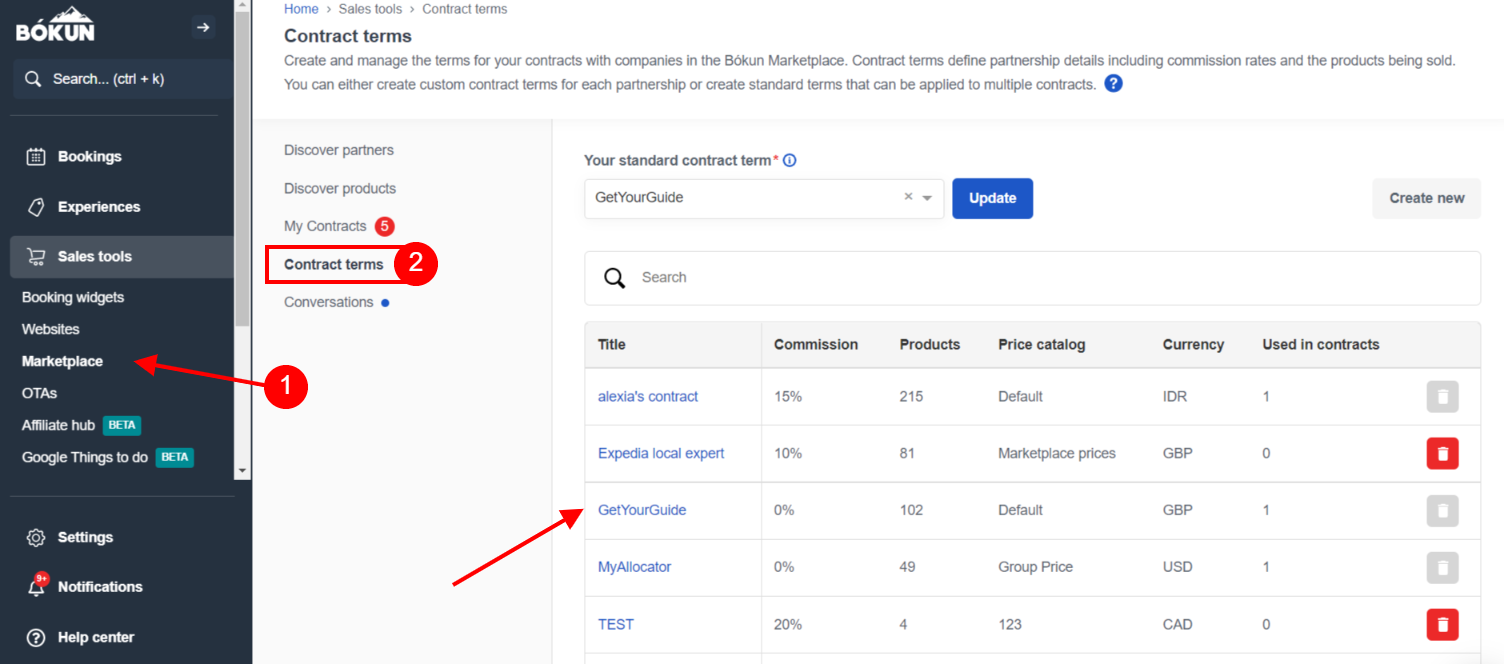Collapse the sidebar with the arrow button
This screenshot has height=664, width=1504.
point(203,27)
